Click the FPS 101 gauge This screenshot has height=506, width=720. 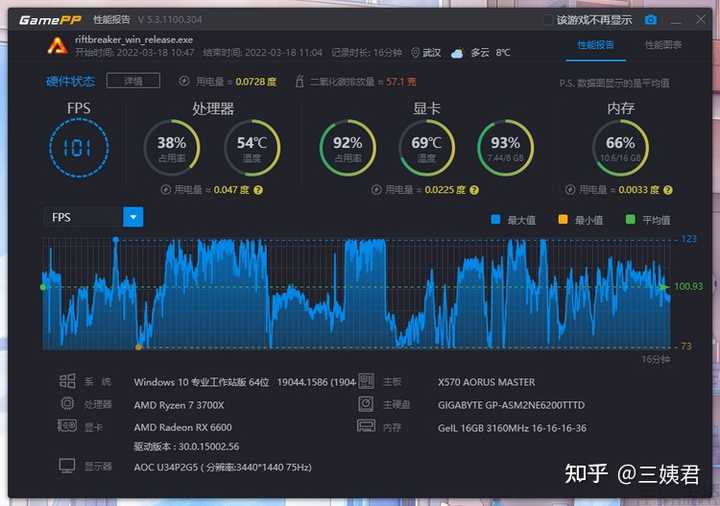point(79,148)
